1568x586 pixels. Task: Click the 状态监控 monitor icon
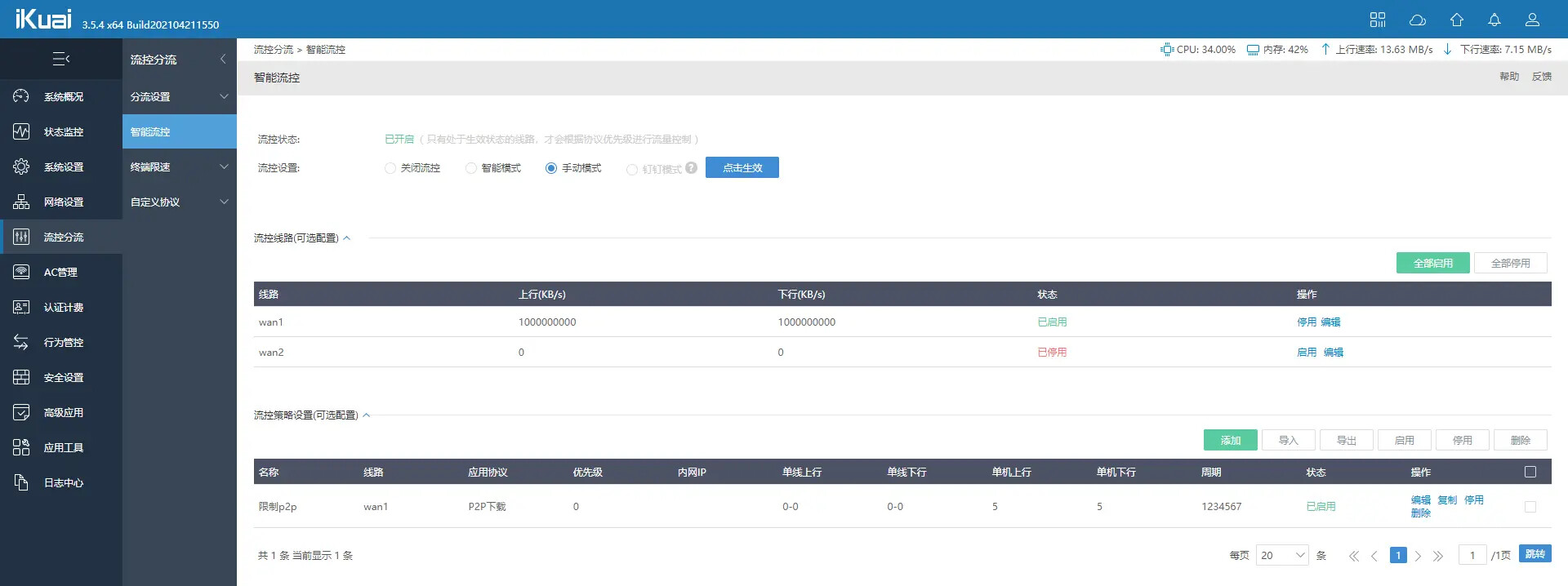coord(21,131)
